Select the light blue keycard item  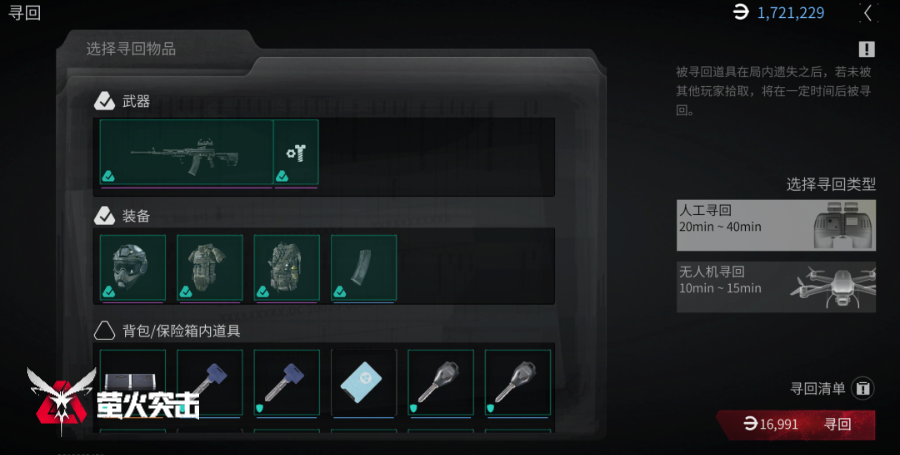coord(364,382)
